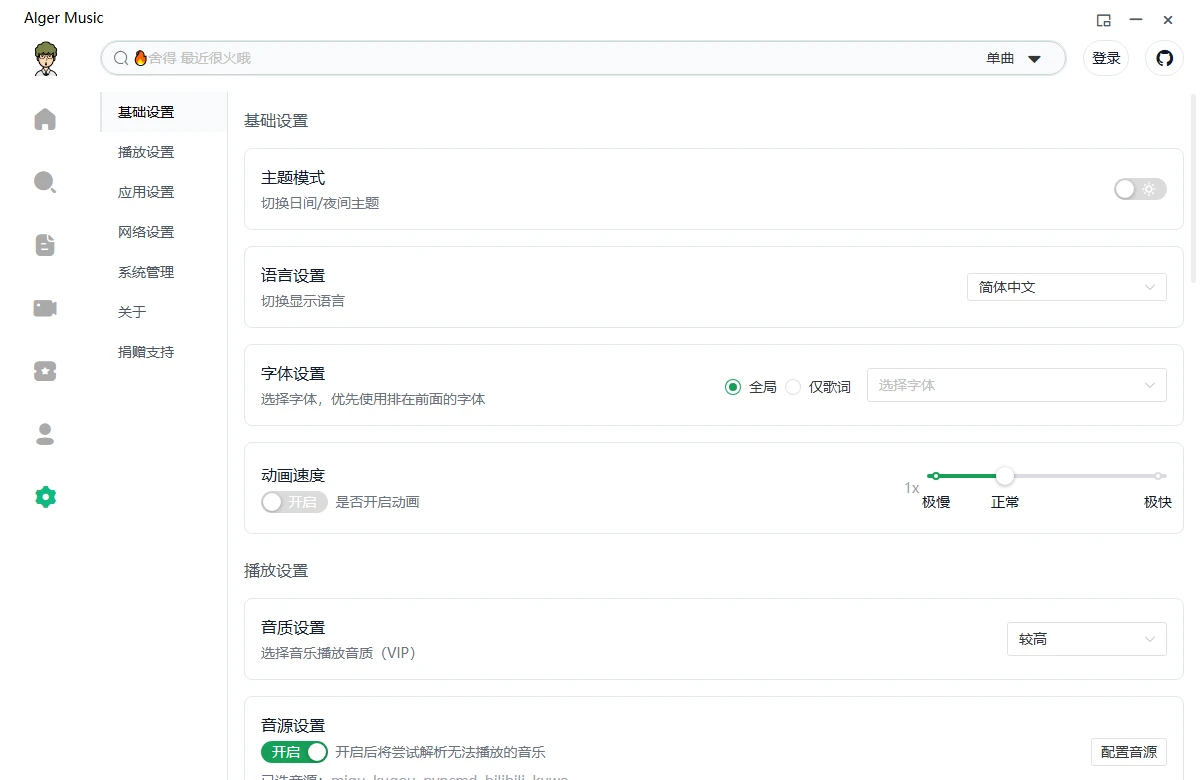
Task: Switch to 播放设置 in settings menu
Action: click(x=146, y=152)
